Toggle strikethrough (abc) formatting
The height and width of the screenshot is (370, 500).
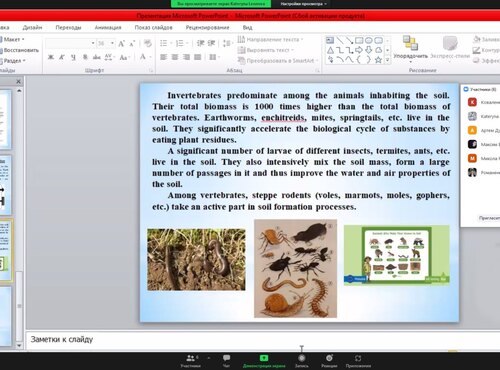pyautogui.click(x=97, y=57)
